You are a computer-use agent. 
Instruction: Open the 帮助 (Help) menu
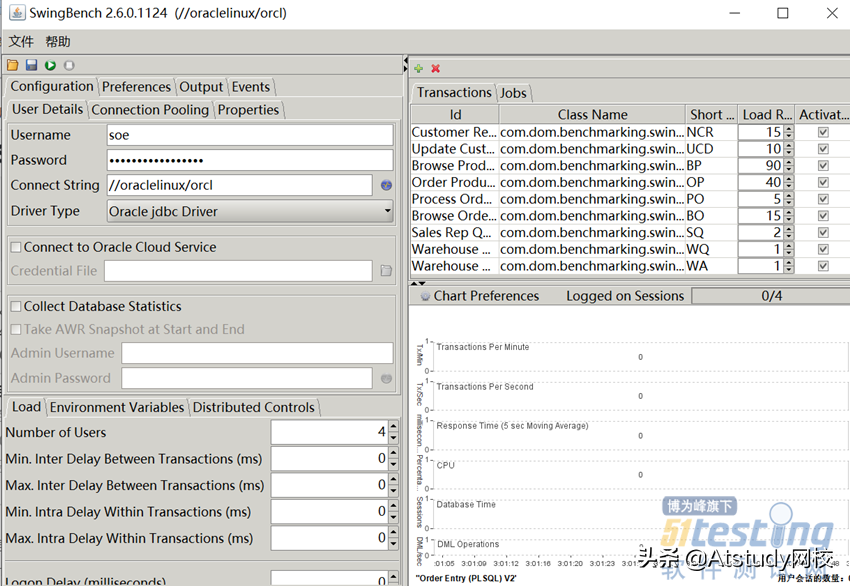58,42
